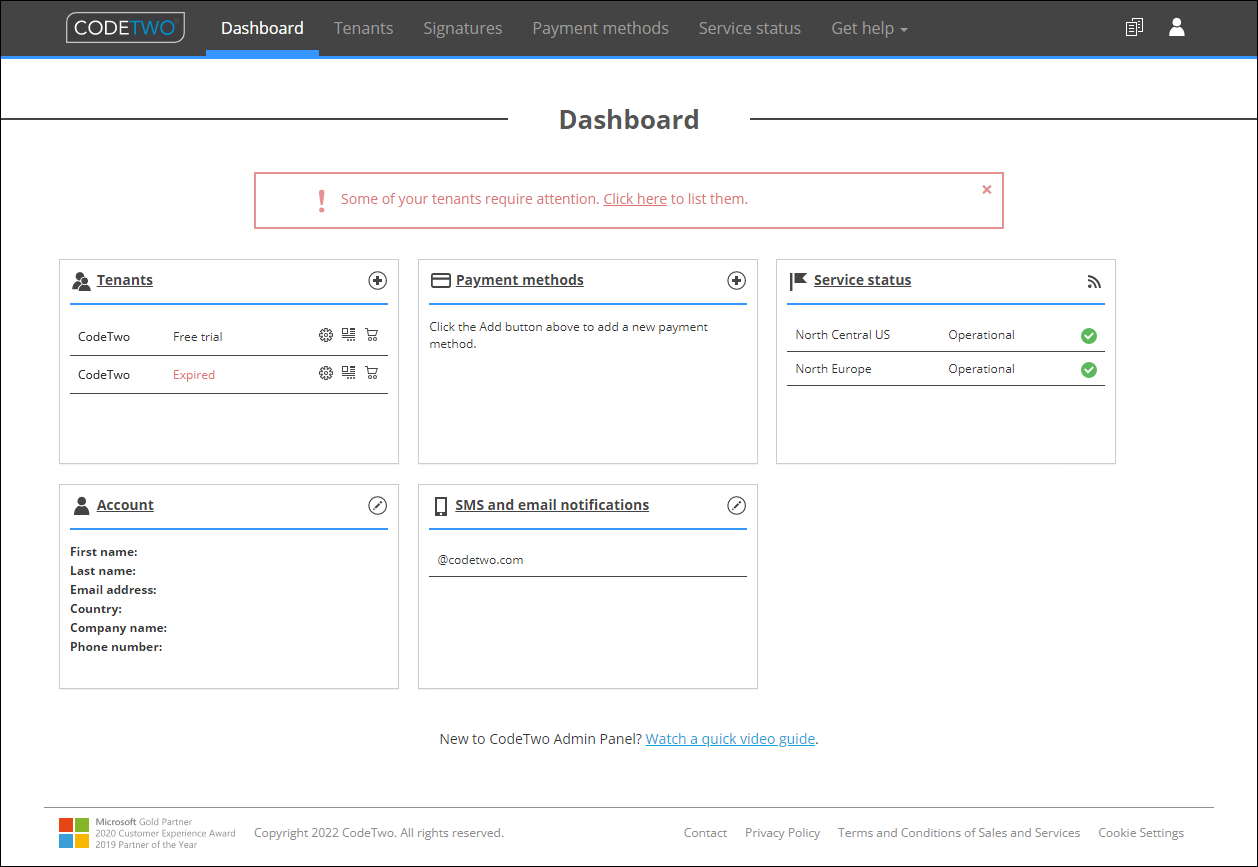
Task: Open the user profile icon in the top bar
Action: (1177, 28)
